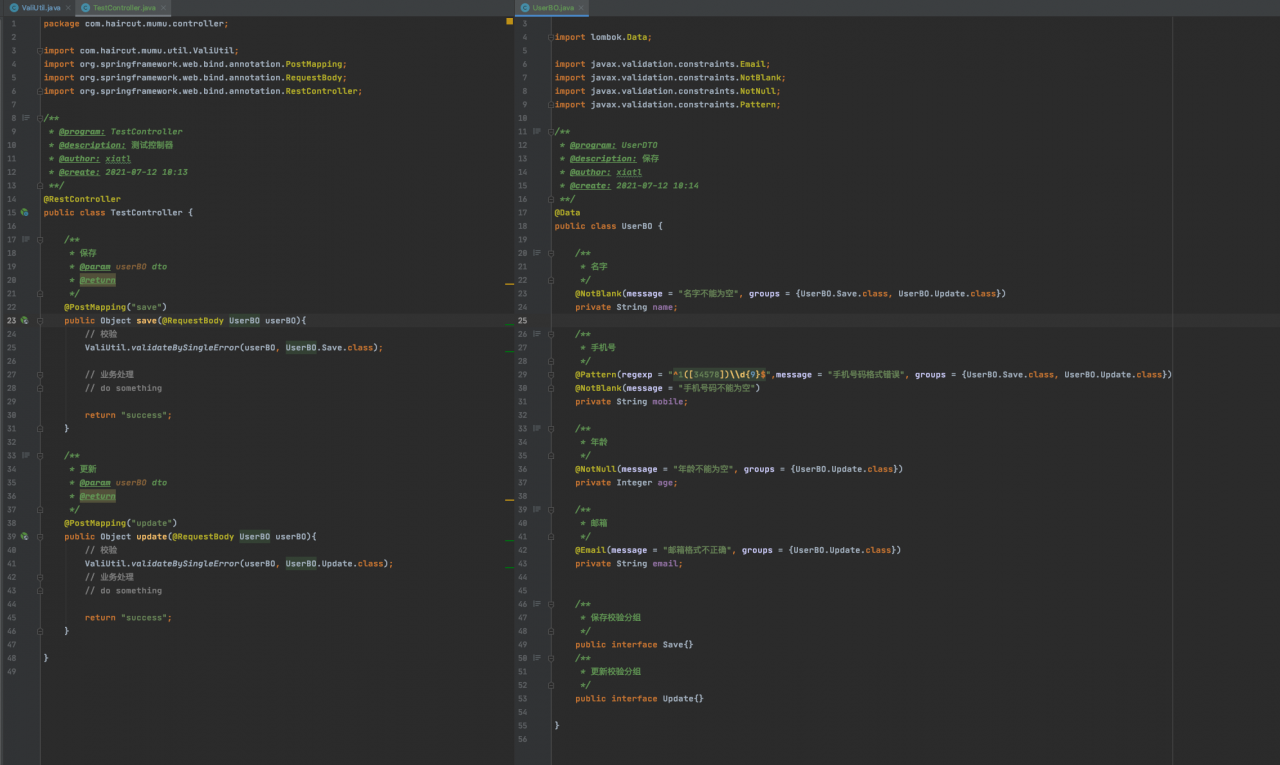Collapse the 保存校验分组 Javadoc block
Viewport: 1280px width, 765px height.
(550, 604)
